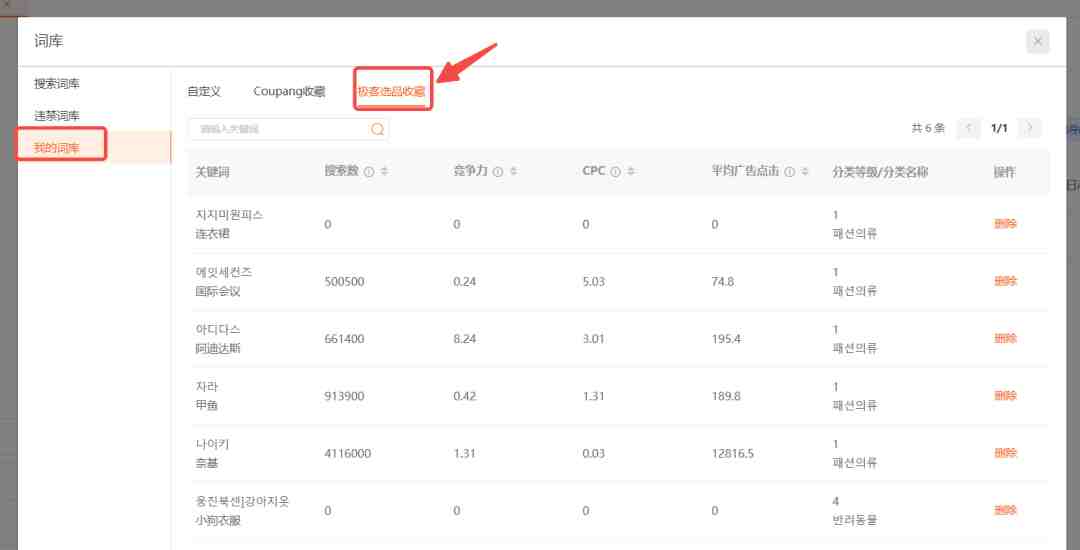1080x550 pixels.
Task: Click CPC value 5.03
Action: (594, 282)
